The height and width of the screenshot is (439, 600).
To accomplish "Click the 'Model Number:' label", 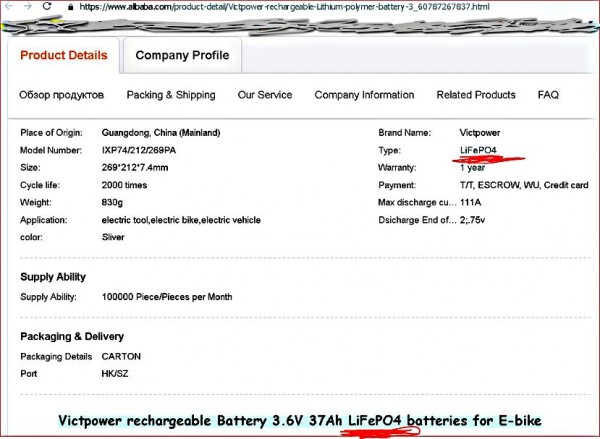I will pos(51,150).
